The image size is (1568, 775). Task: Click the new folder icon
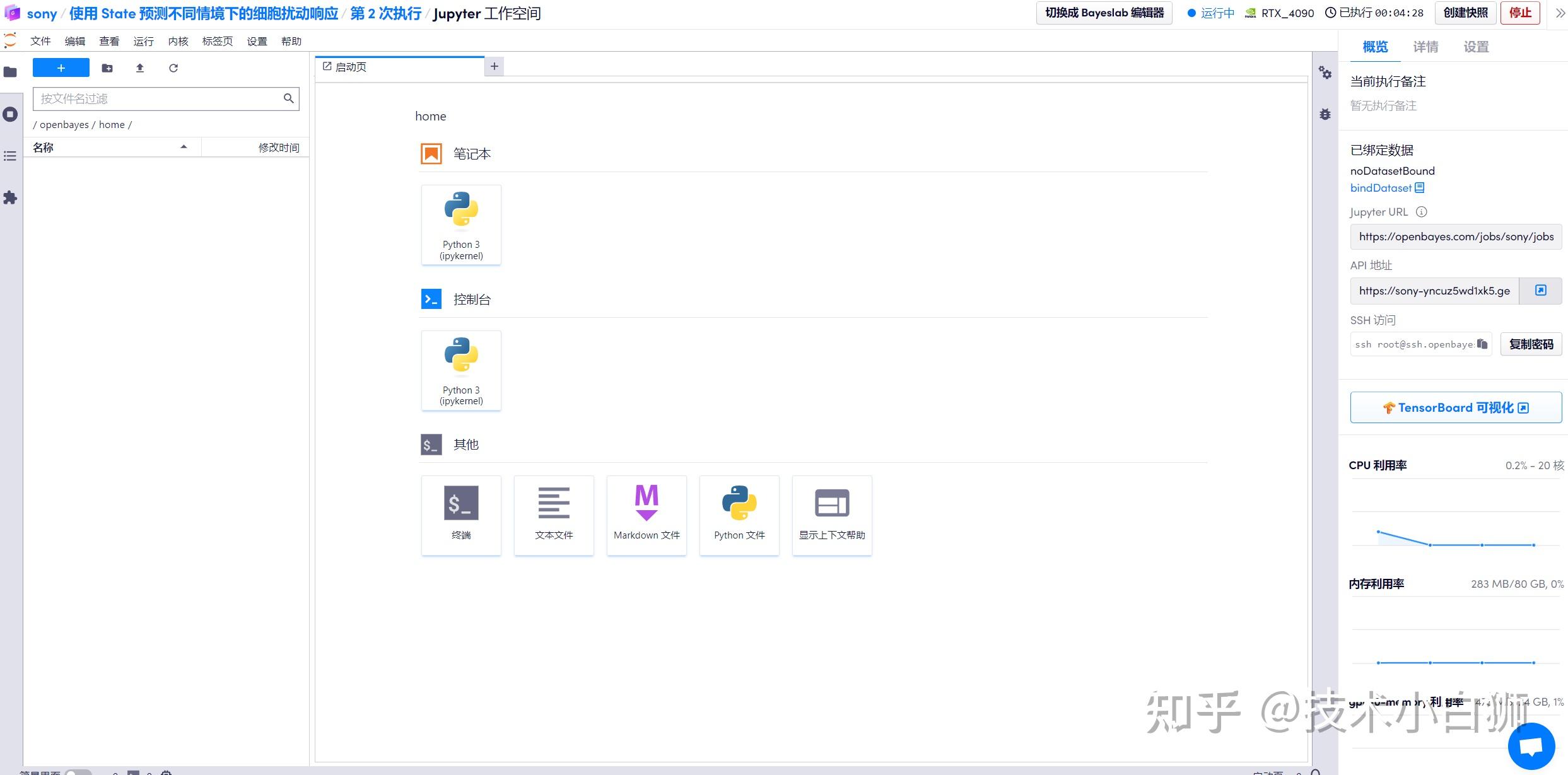click(107, 68)
